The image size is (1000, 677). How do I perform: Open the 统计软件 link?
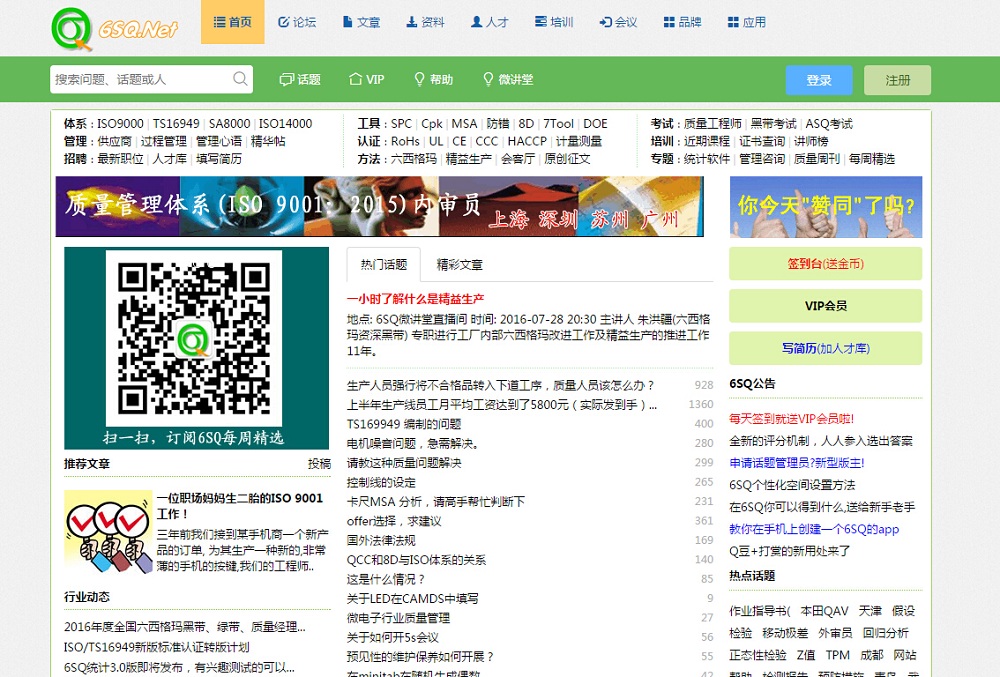click(x=707, y=159)
